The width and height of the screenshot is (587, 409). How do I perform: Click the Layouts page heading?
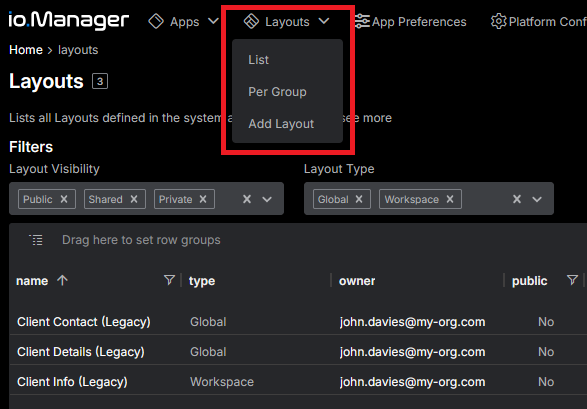tap(46, 81)
